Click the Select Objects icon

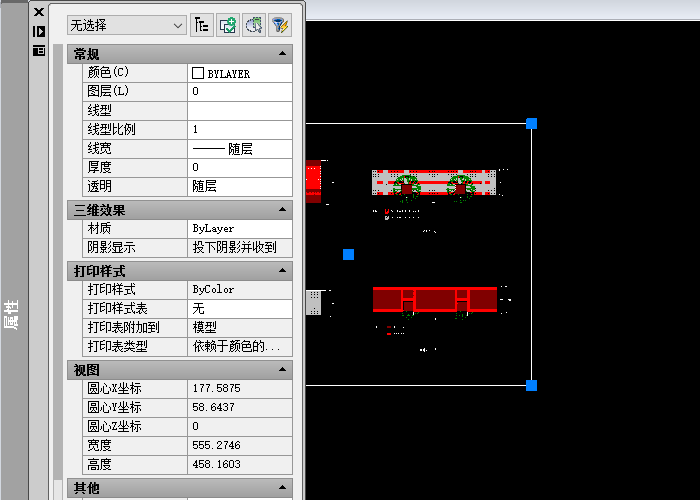click(x=253, y=25)
